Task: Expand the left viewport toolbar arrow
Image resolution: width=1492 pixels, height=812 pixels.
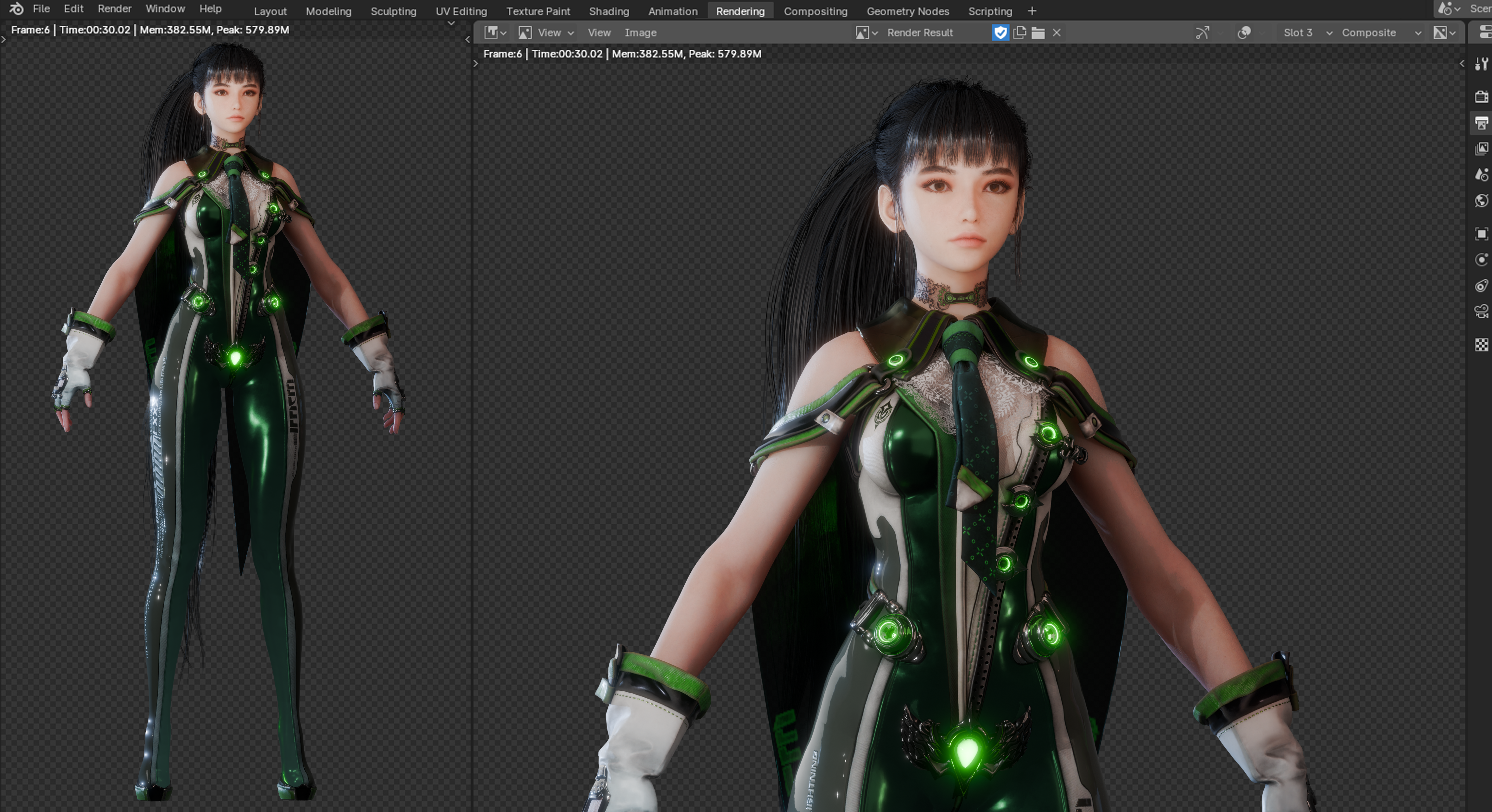Action: point(3,39)
